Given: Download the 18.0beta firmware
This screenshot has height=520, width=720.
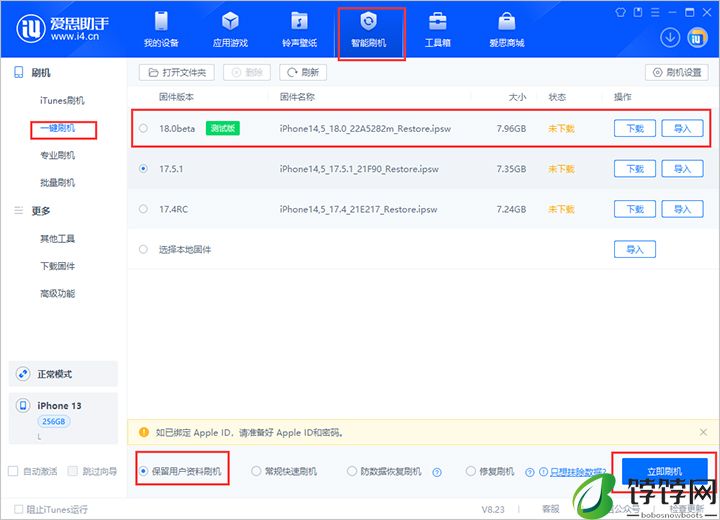Looking at the screenshot, I should (635, 129).
